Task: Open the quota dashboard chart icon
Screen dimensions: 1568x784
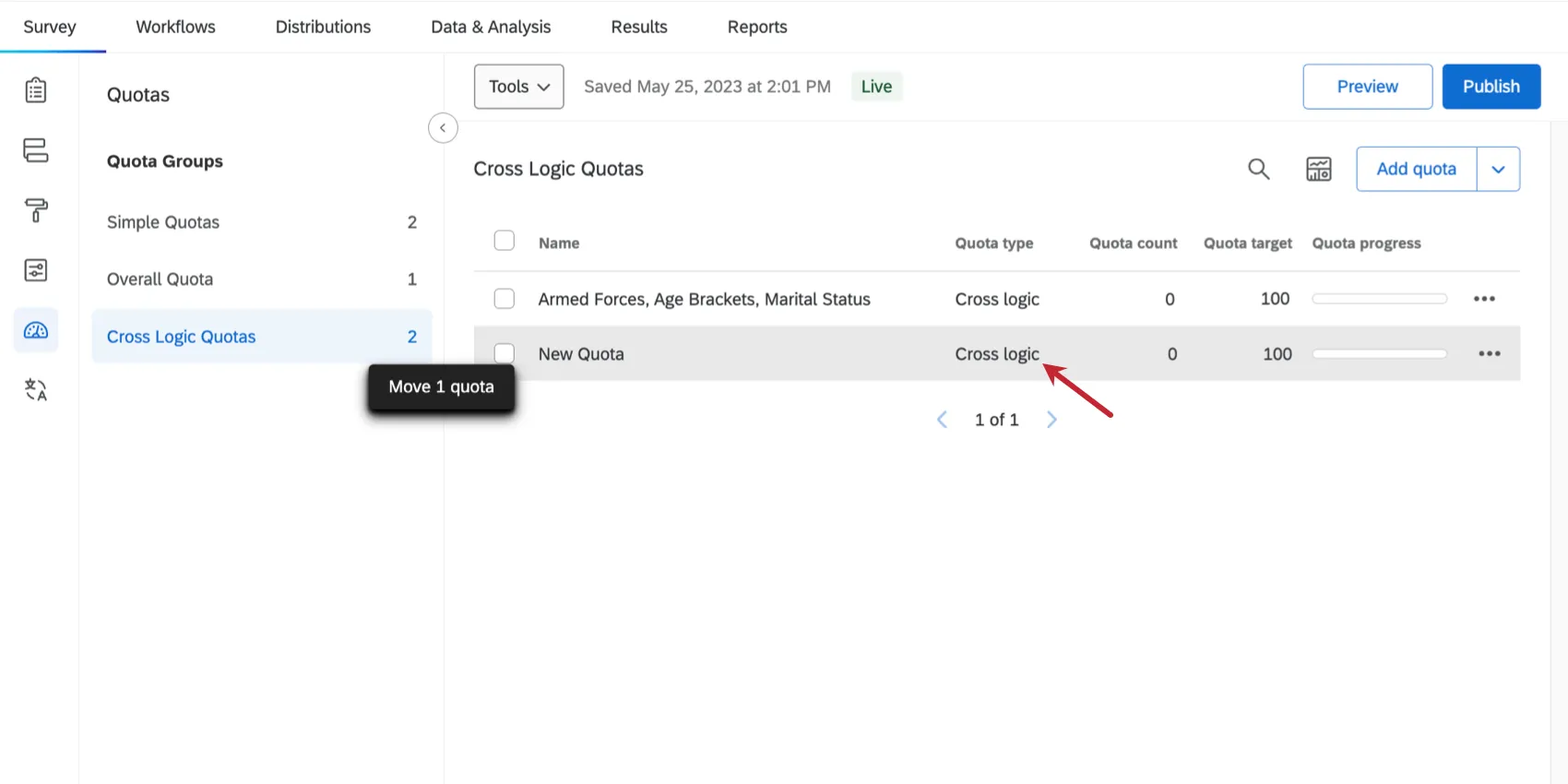Action: tap(1319, 169)
